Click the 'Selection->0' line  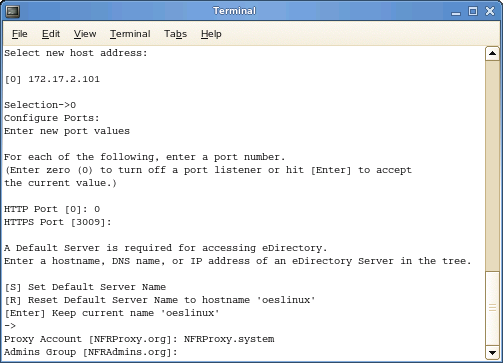pyautogui.click(x=40, y=105)
